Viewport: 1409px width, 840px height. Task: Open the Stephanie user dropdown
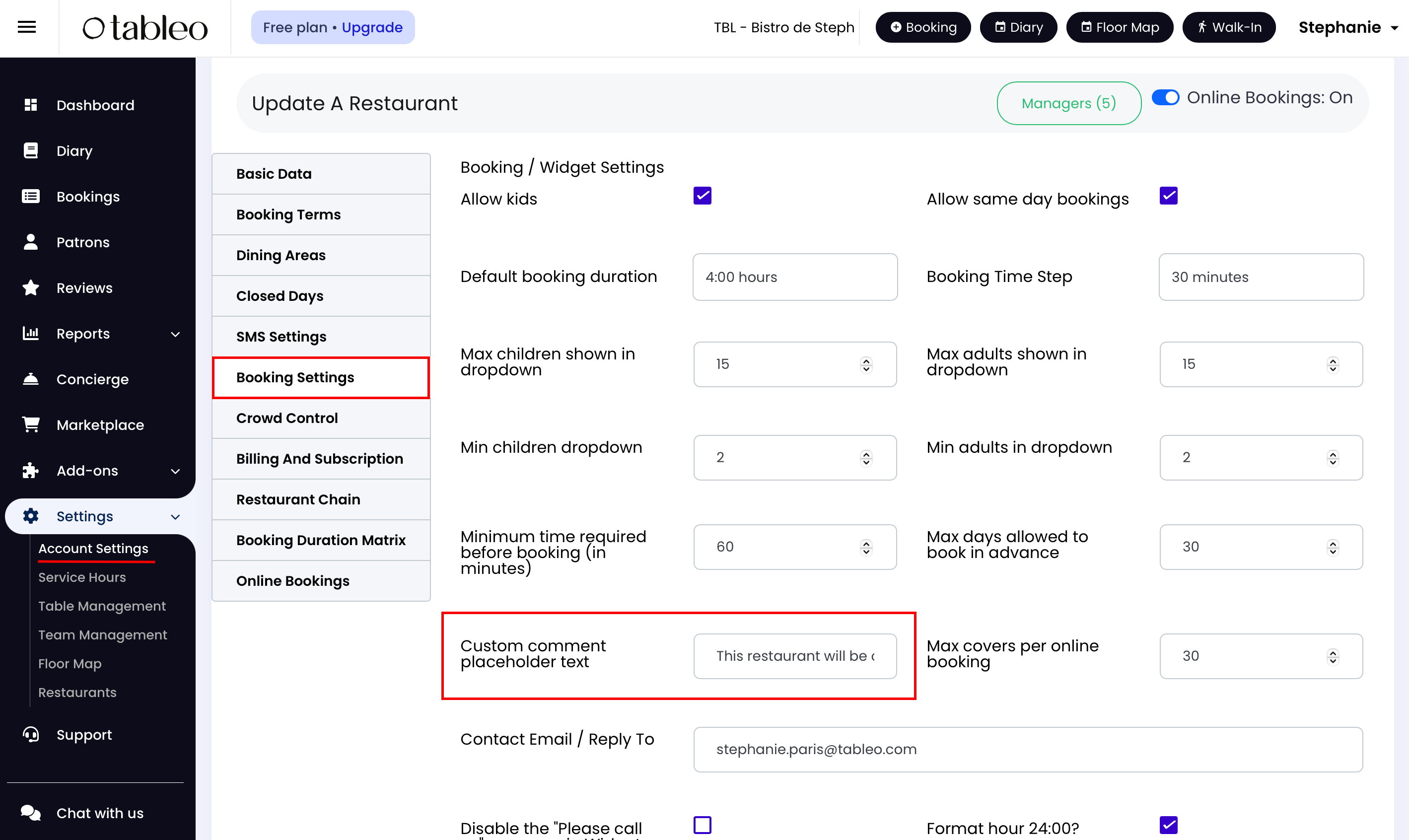pos(1347,27)
